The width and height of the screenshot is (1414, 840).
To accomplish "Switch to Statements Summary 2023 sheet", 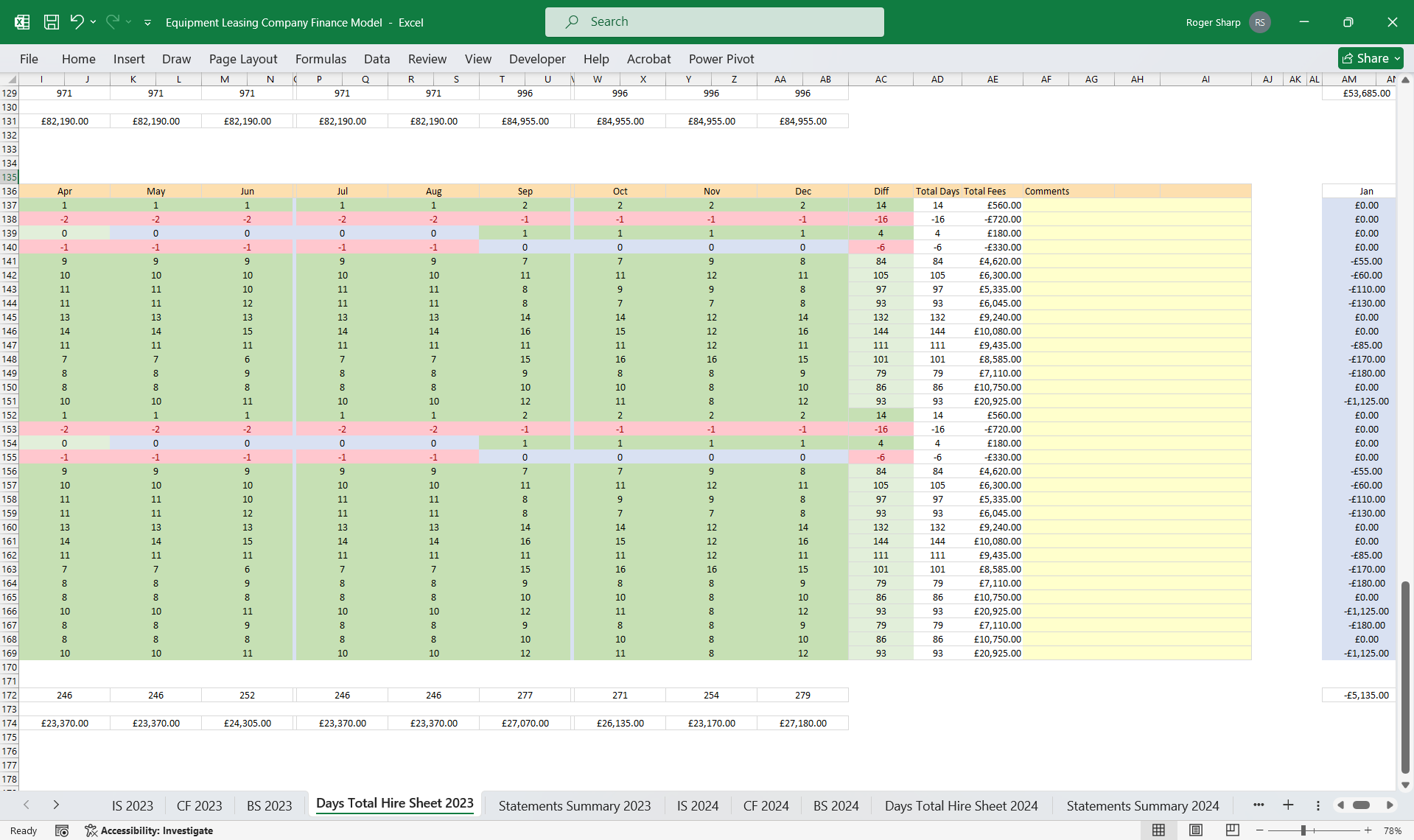I will pyautogui.click(x=575, y=805).
